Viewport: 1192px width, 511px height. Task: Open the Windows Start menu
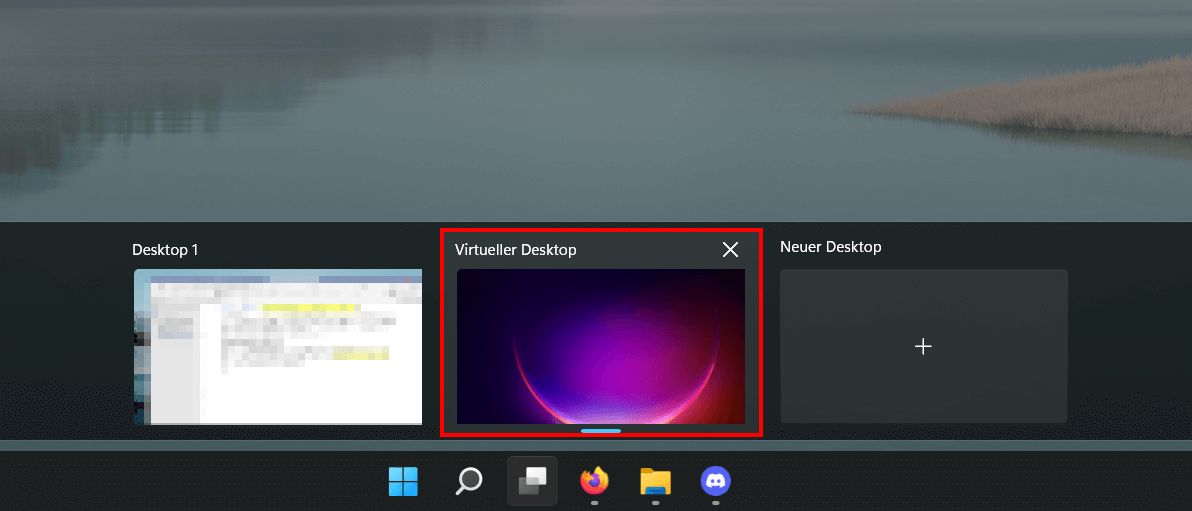click(403, 481)
